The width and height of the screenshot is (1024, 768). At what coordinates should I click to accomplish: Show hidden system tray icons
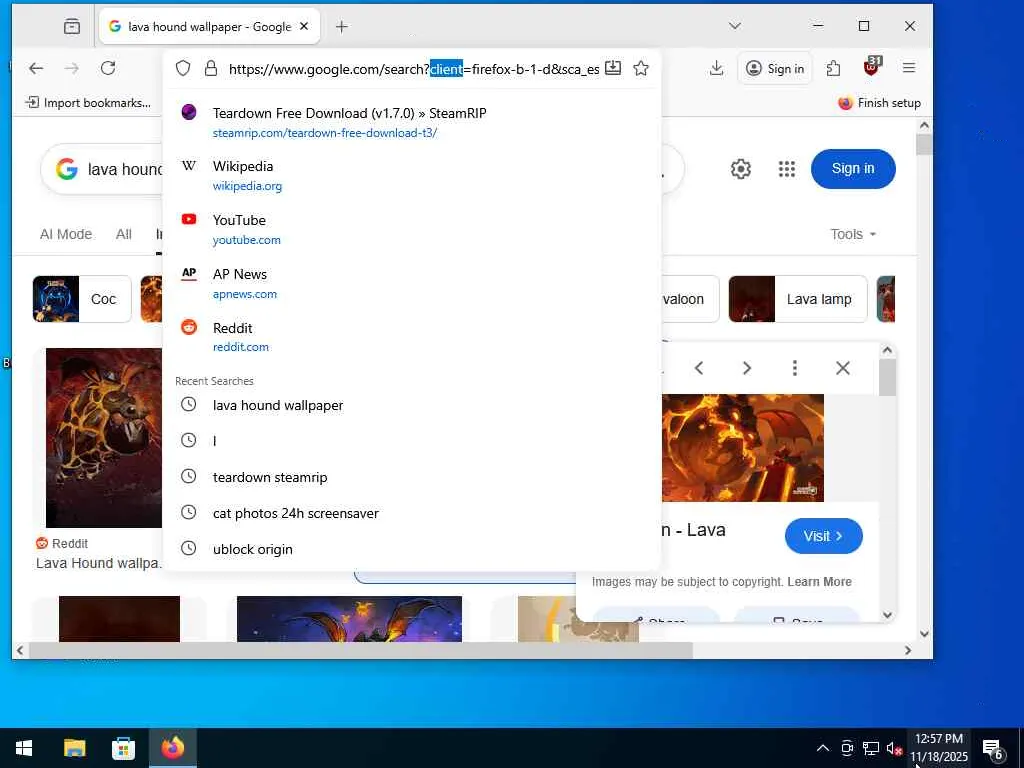point(823,748)
